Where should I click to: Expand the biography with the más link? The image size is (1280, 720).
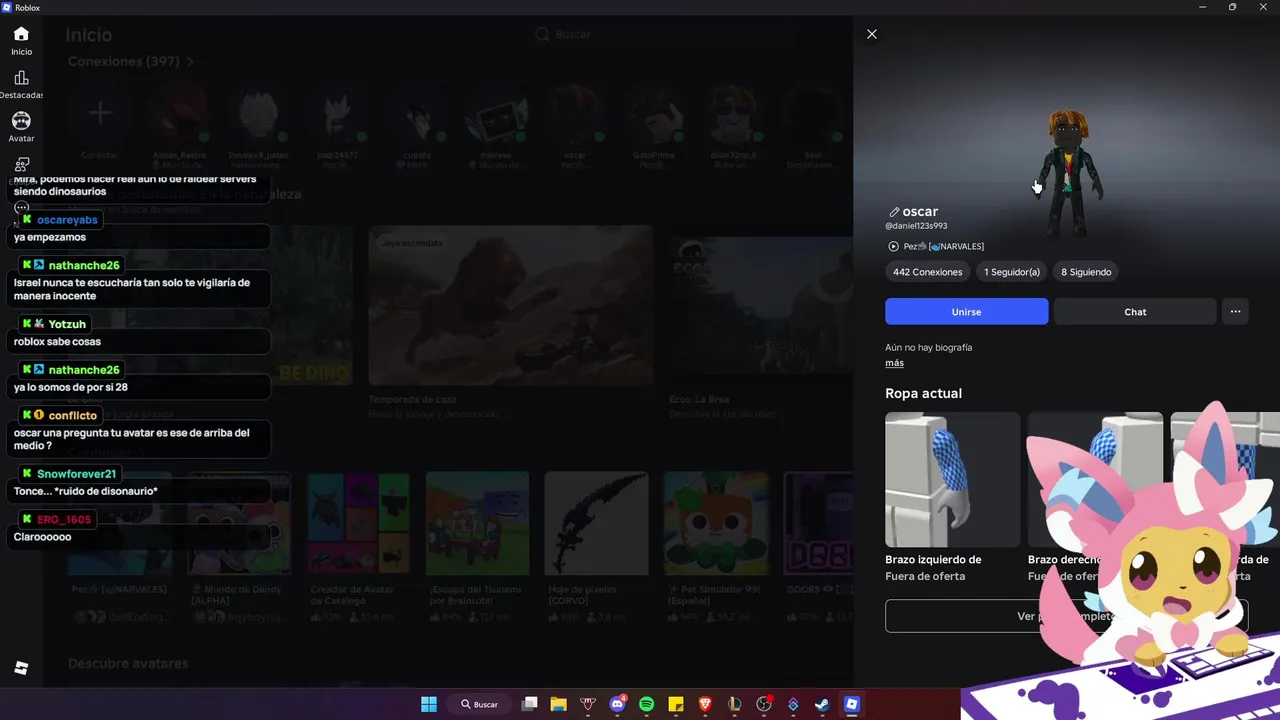(894, 363)
